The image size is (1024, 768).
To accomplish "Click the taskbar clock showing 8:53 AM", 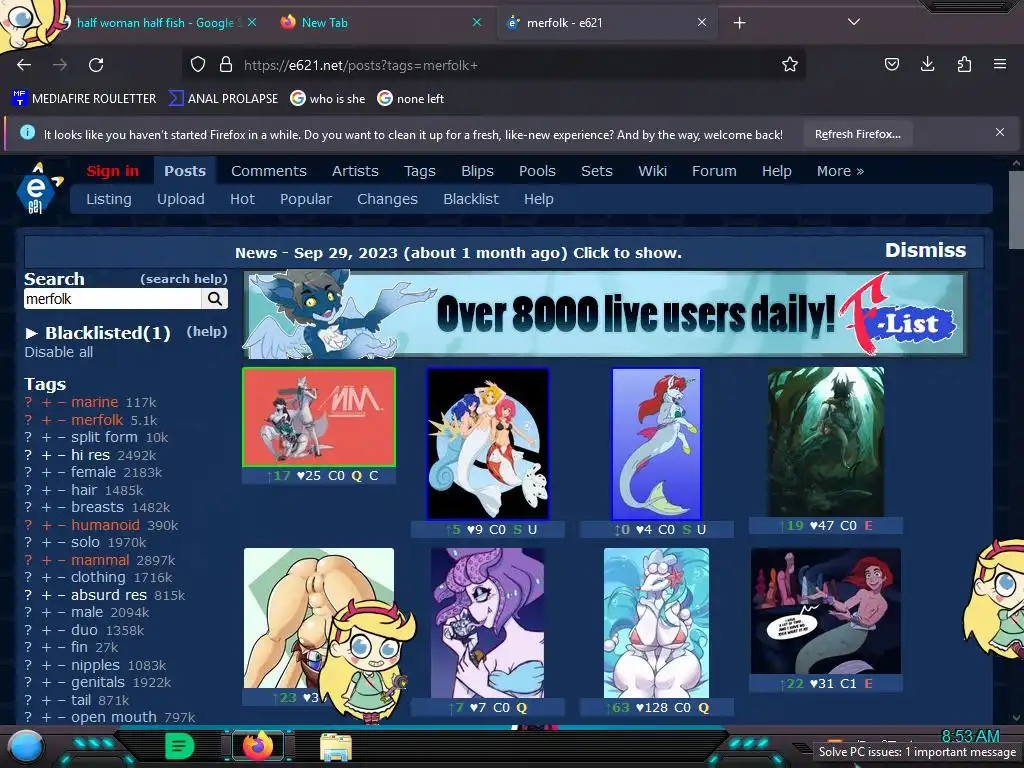I will tap(970, 735).
